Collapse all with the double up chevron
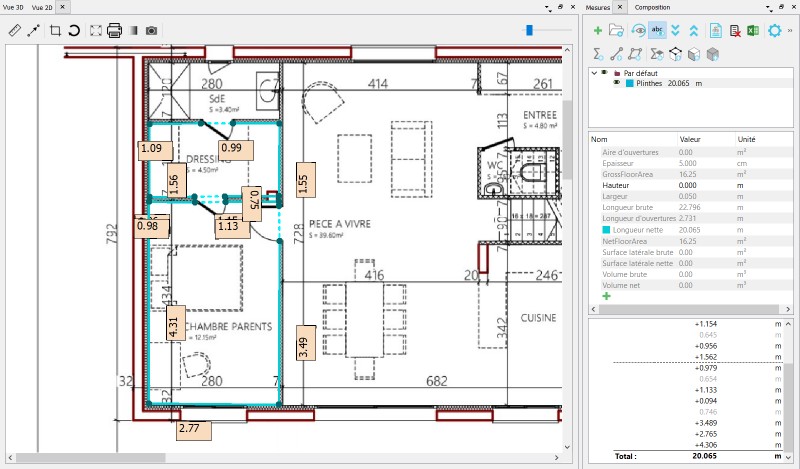Image resolution: width=800 pixels, height=469 pixels. point(693,31)
